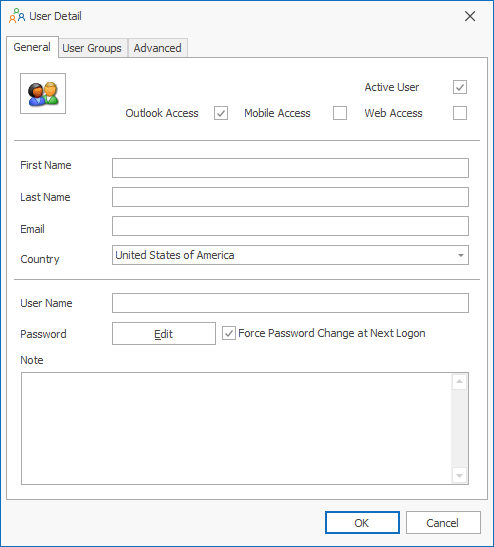The height and width of the screenshot is (547, 494).
Task: Click the user avatar picture icon
Action: coord(43,93)
